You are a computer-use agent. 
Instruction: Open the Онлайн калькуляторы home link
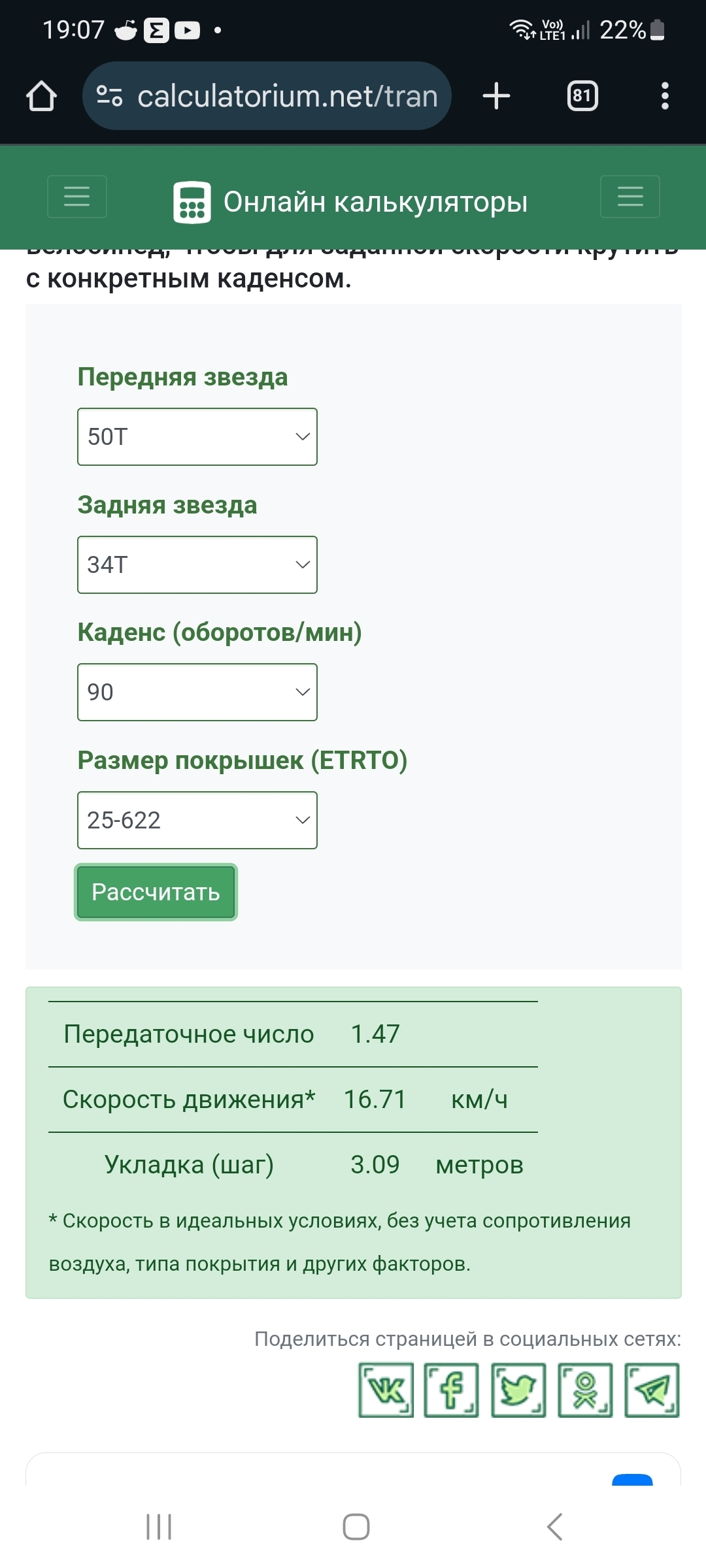[x=375, y=203]
